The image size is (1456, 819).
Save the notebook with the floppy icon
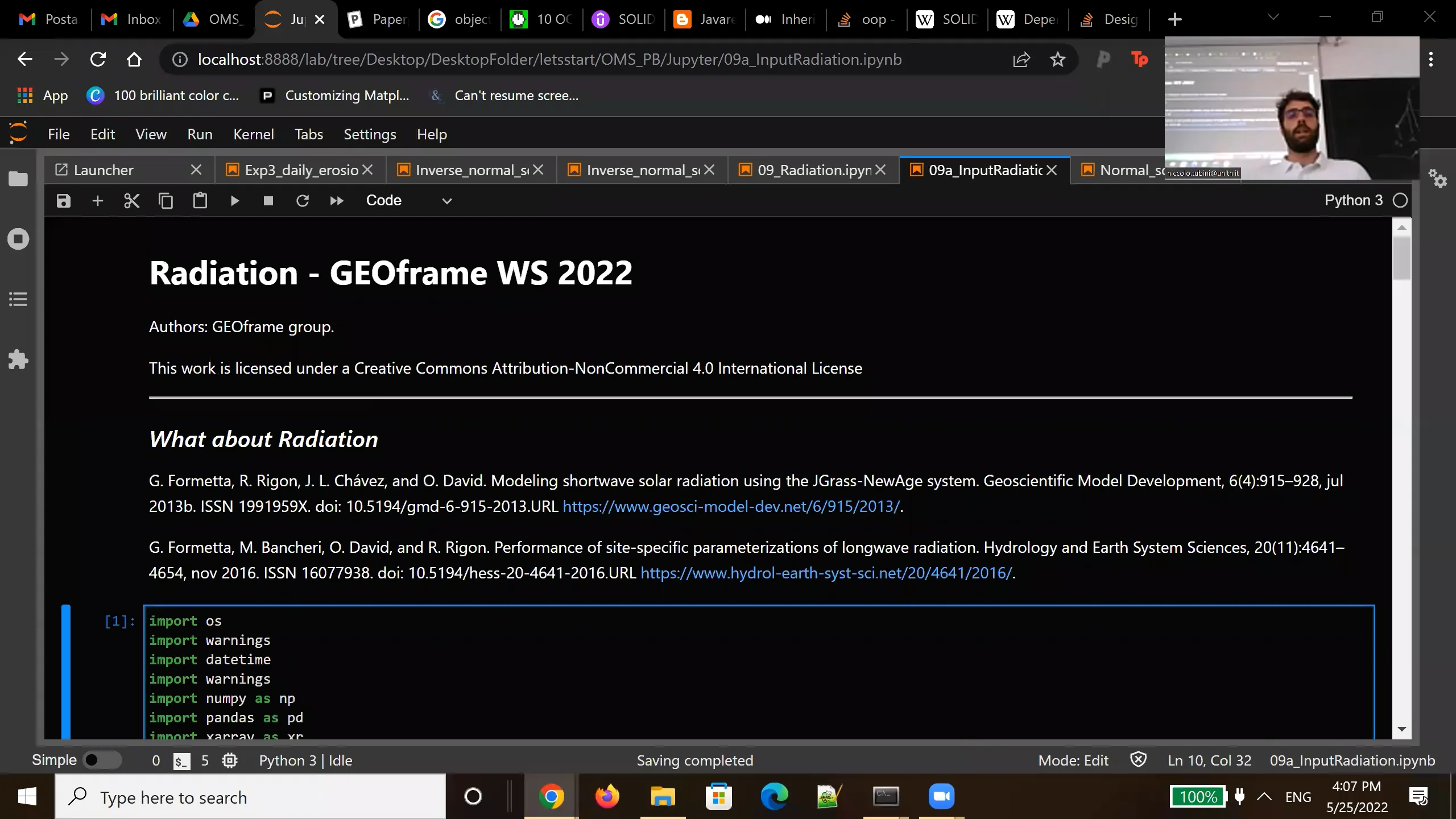[x=63, y=201]
